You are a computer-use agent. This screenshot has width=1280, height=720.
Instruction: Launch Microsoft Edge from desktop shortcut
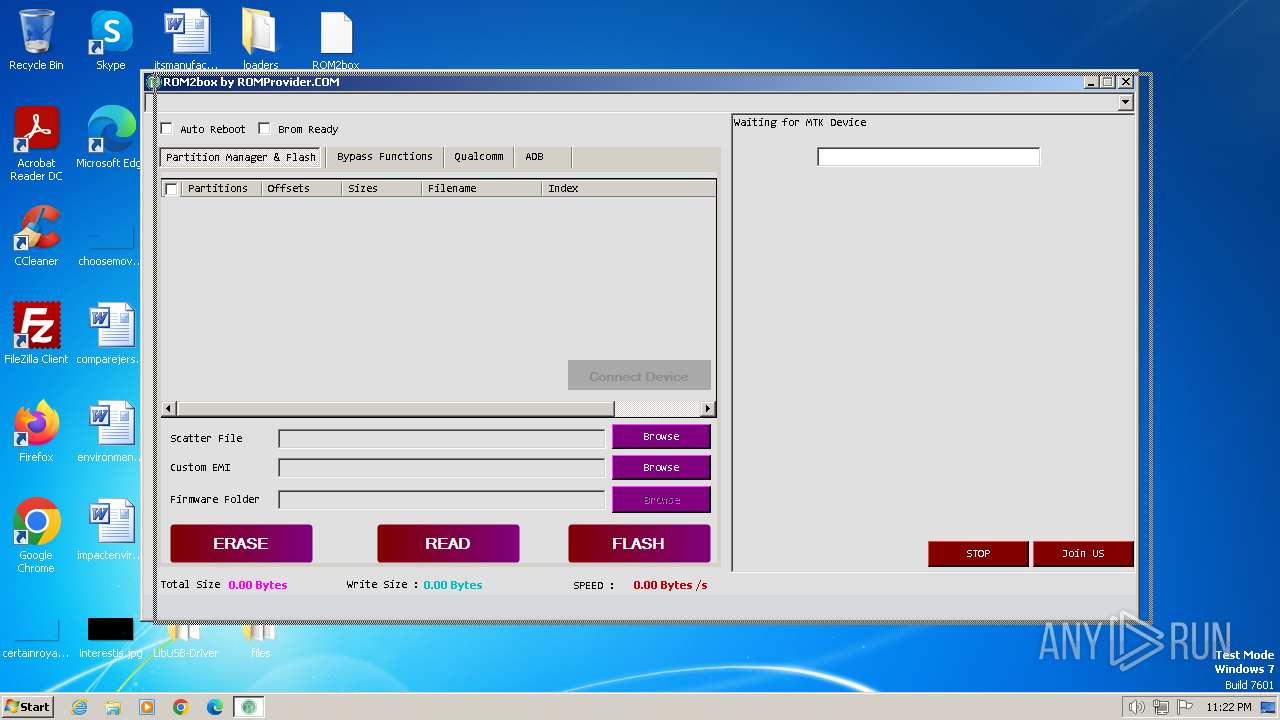point(110,138)
